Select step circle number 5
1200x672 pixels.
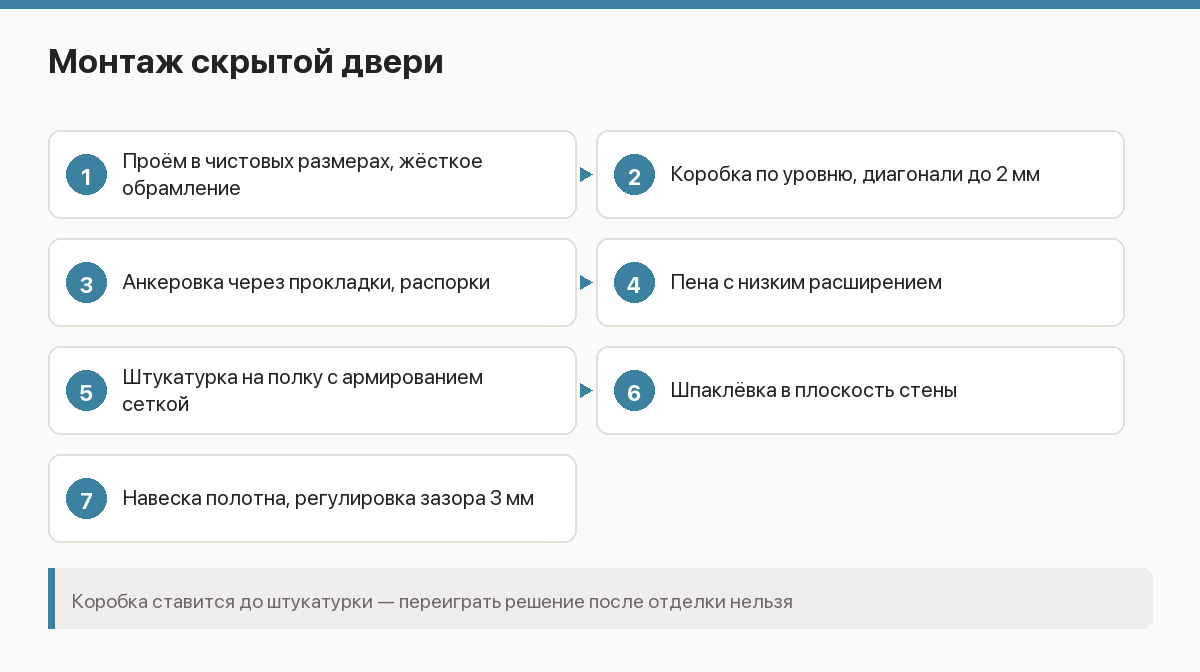click(x=86, y=391)
